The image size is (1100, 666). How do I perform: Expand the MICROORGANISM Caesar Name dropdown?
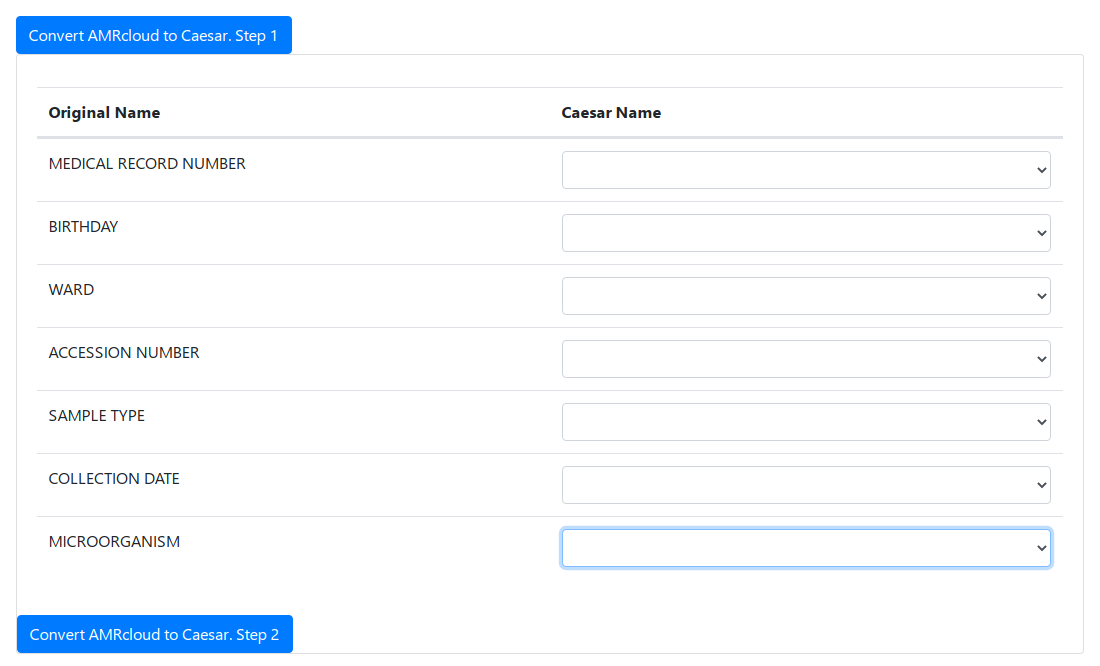coord(806,548)
